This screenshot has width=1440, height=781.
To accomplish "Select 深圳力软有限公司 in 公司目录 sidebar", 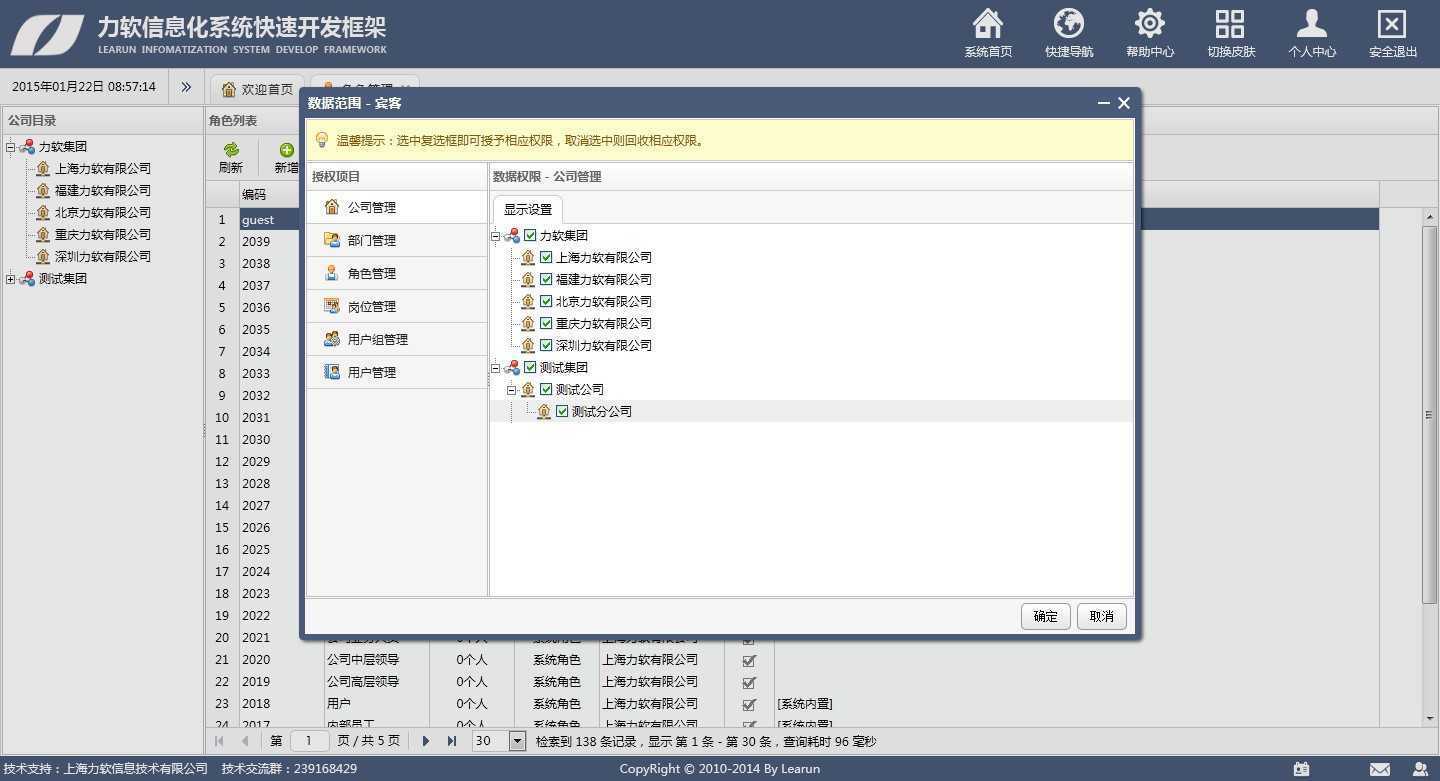I will (x=103, y=256).
